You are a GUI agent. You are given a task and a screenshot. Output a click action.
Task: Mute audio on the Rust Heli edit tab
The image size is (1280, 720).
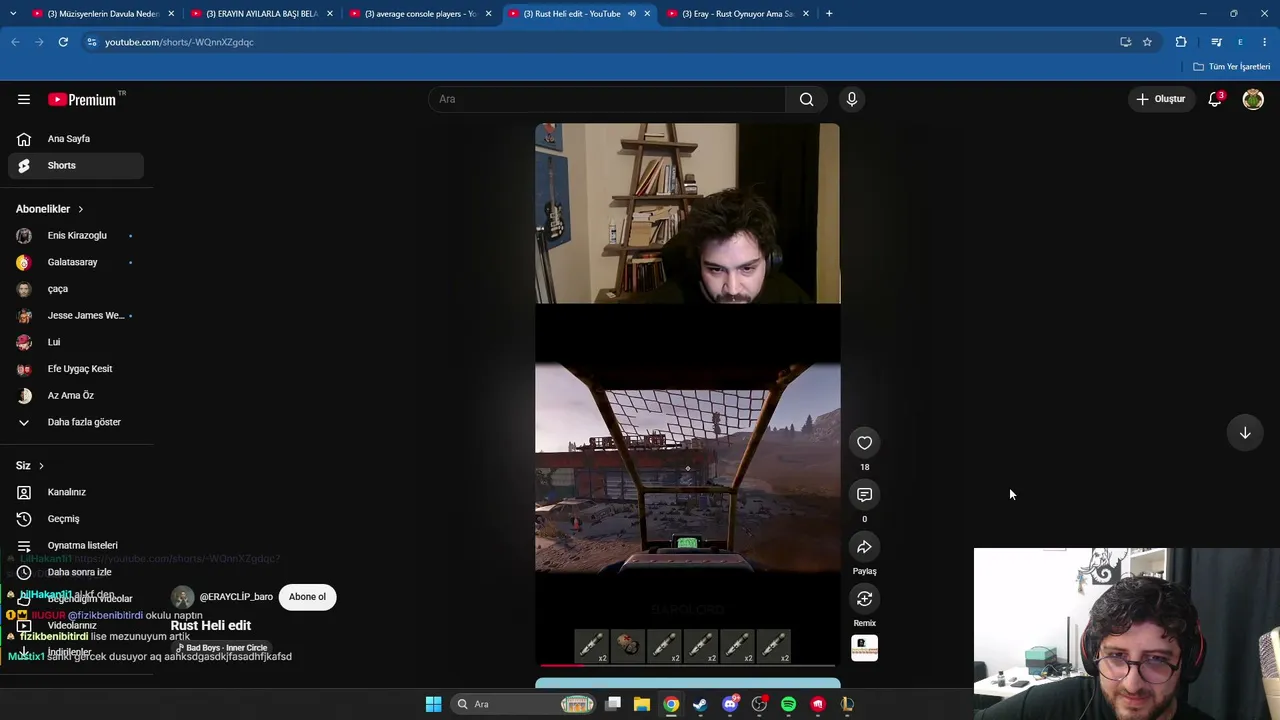point(632,14)
